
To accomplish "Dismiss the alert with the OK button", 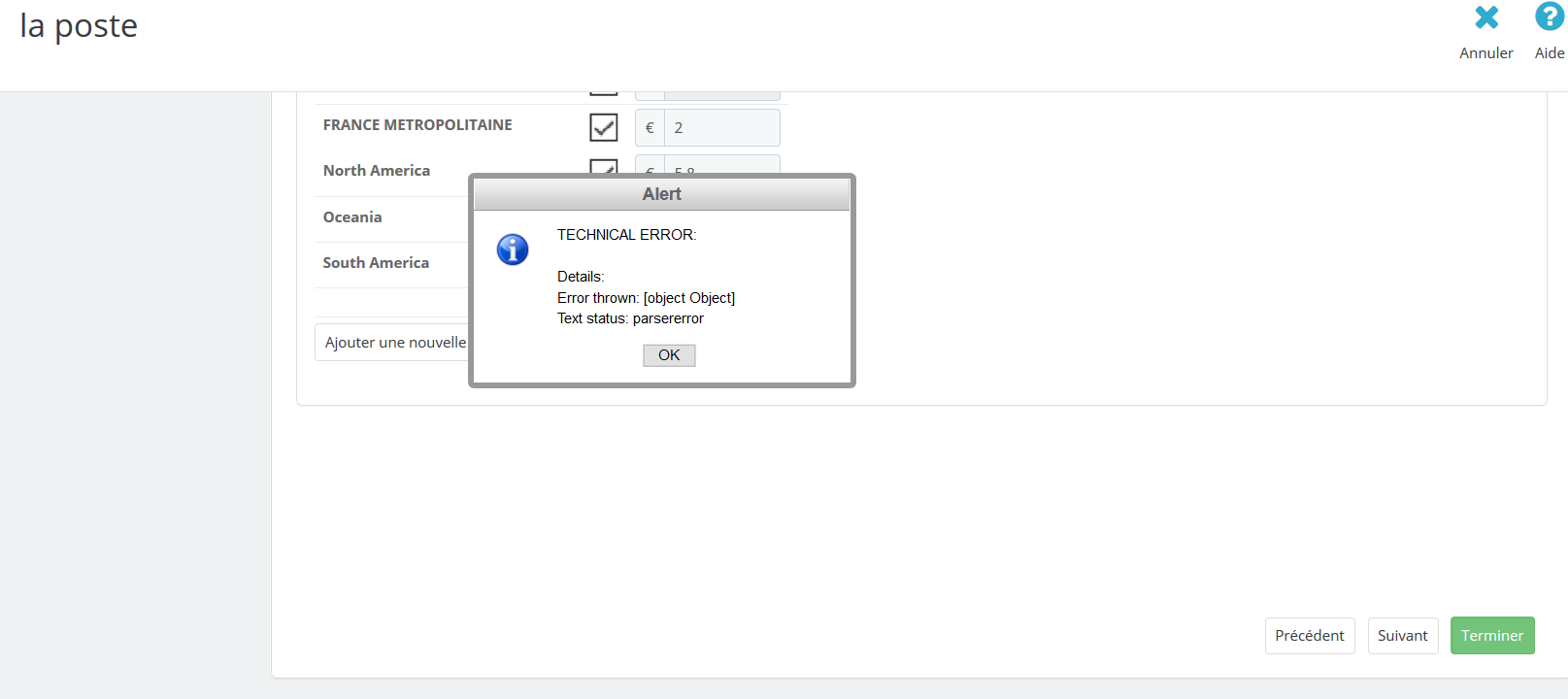I will point(669,355).
